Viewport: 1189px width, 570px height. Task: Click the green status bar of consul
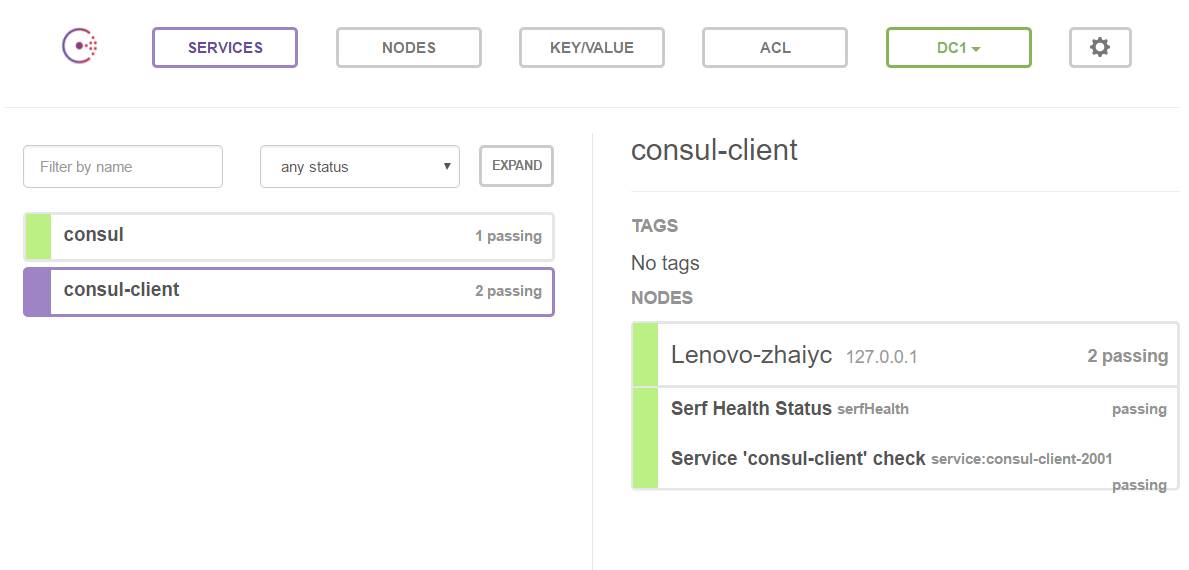tap(37, 237)
